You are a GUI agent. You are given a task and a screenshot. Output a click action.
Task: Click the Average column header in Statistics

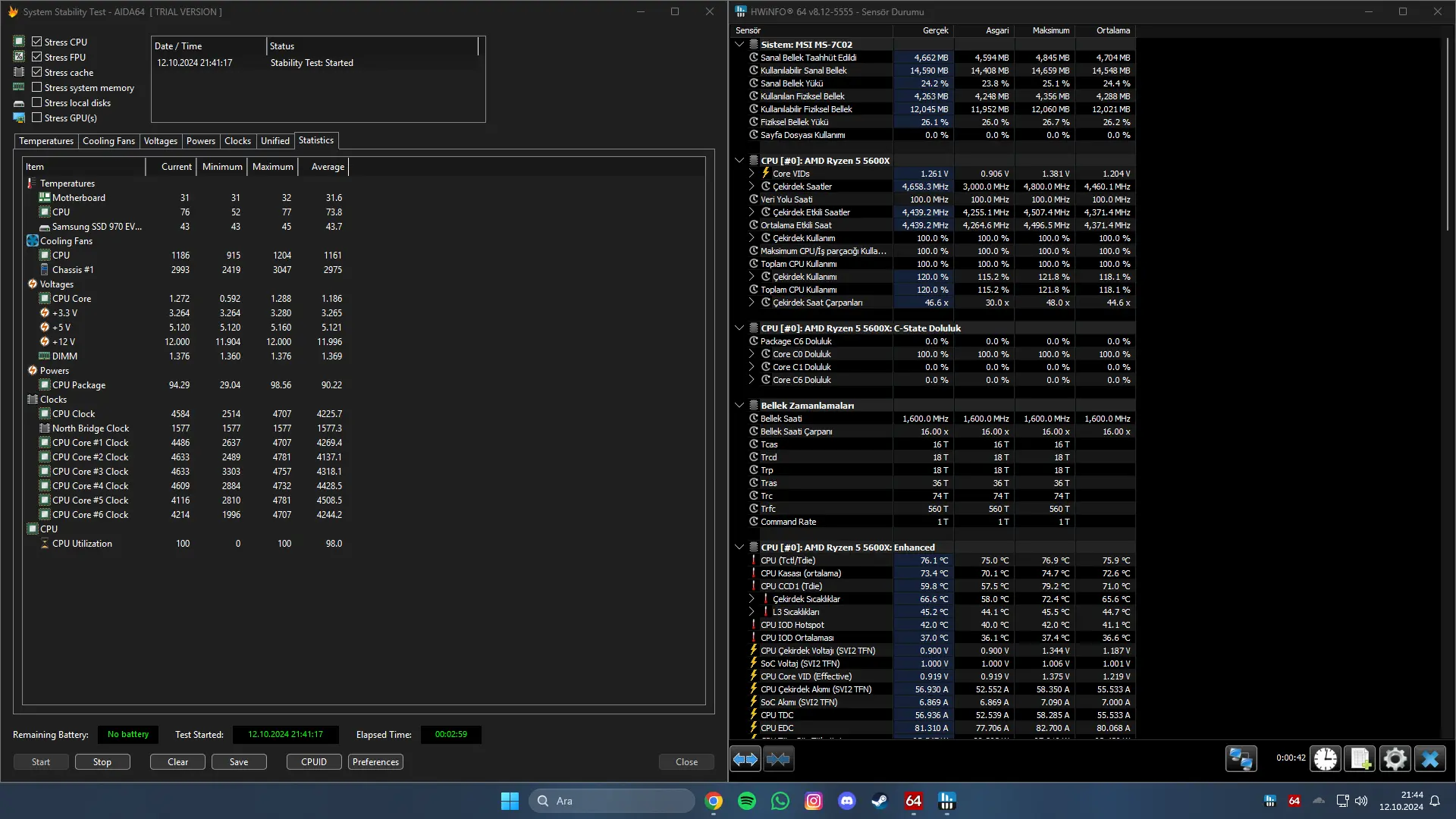click(x=323, y=167)
